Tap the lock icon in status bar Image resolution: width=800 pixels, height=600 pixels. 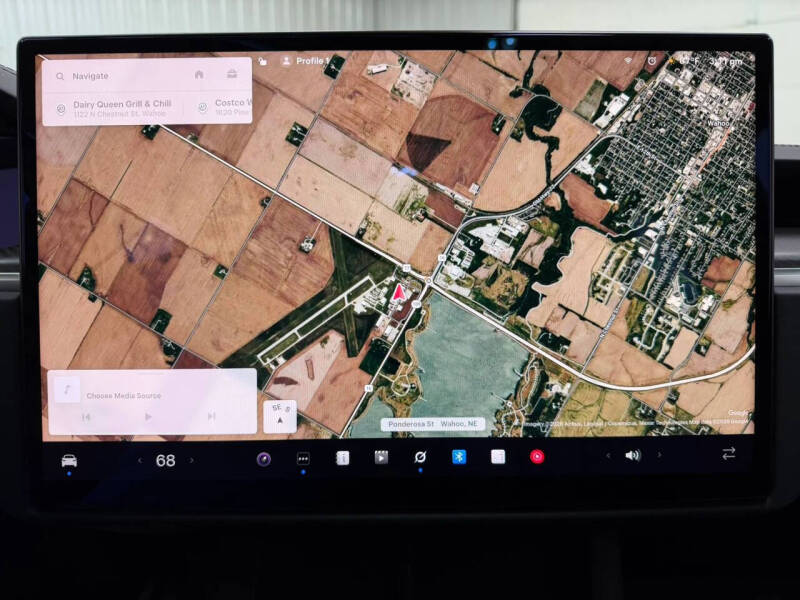(262, 61)
